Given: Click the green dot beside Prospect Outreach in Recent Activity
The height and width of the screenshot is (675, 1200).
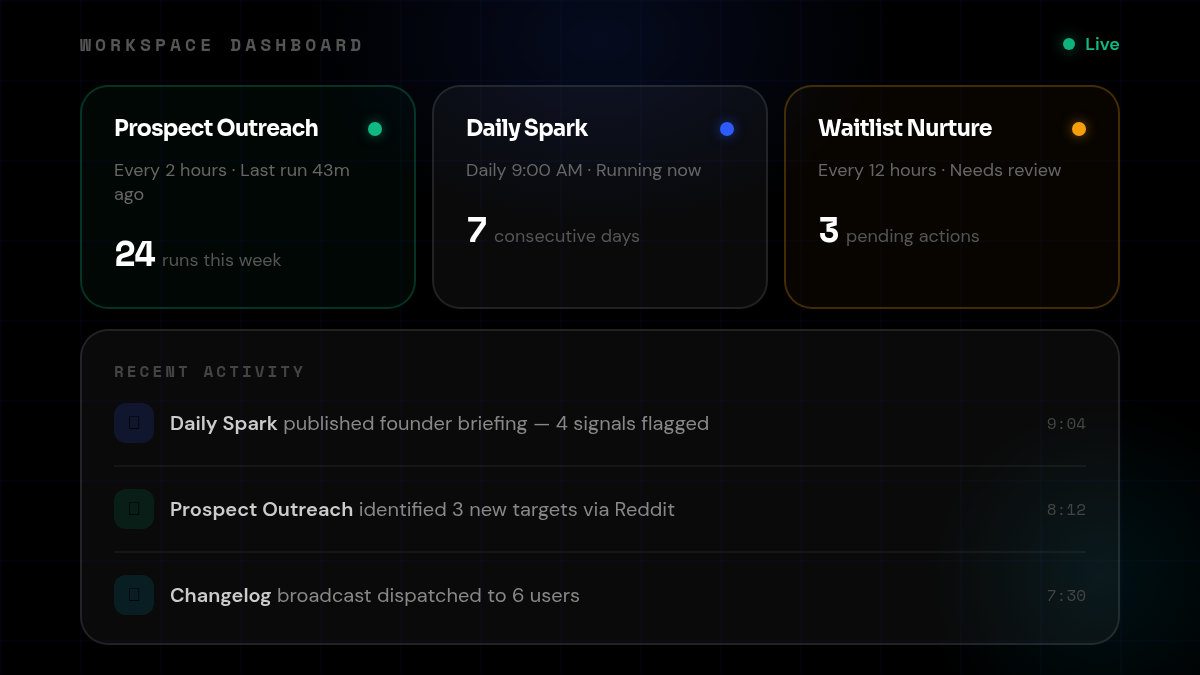Looking at the screenshot, I should [133, 509].
